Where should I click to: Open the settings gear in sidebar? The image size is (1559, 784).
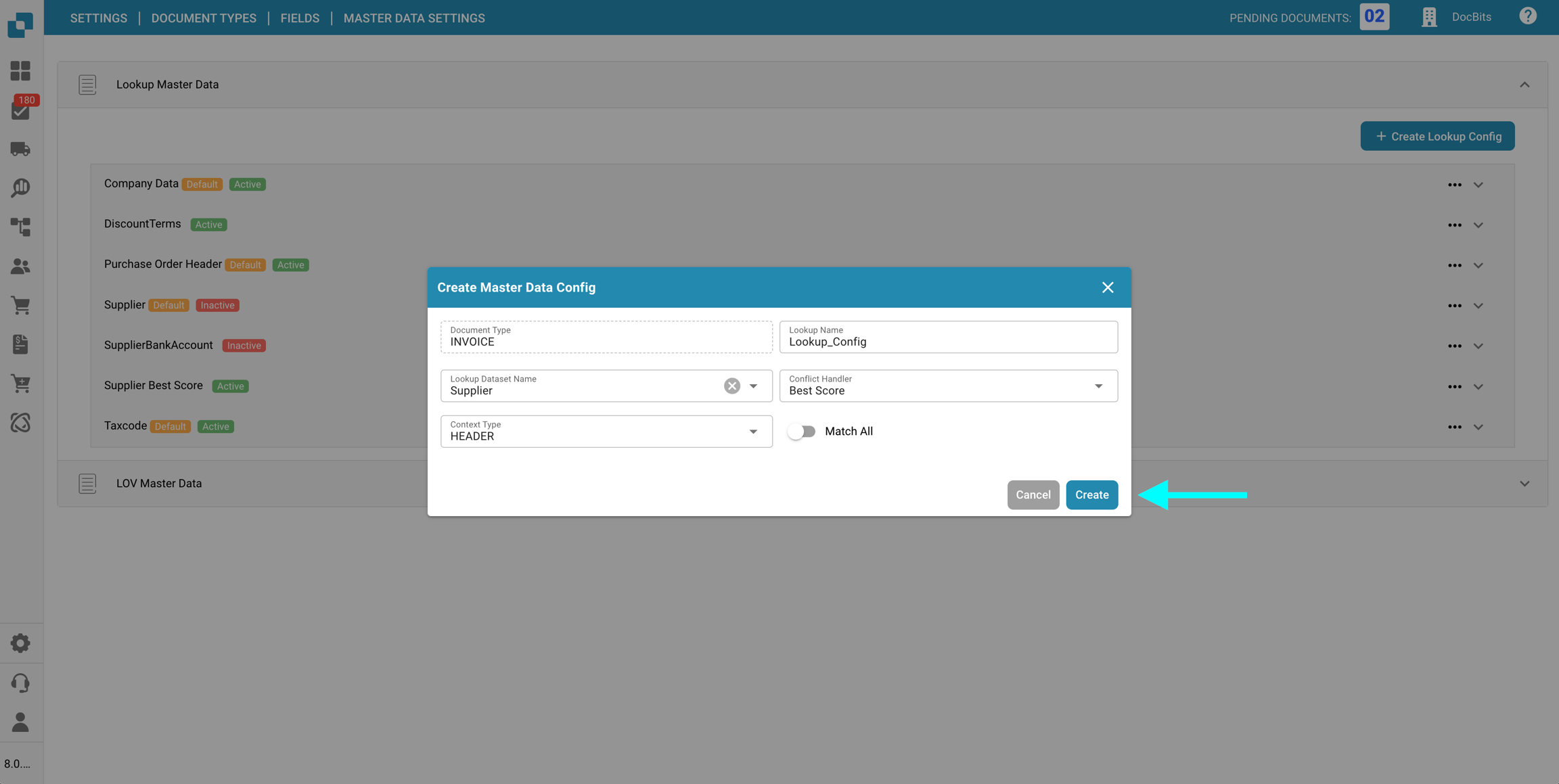20,643
